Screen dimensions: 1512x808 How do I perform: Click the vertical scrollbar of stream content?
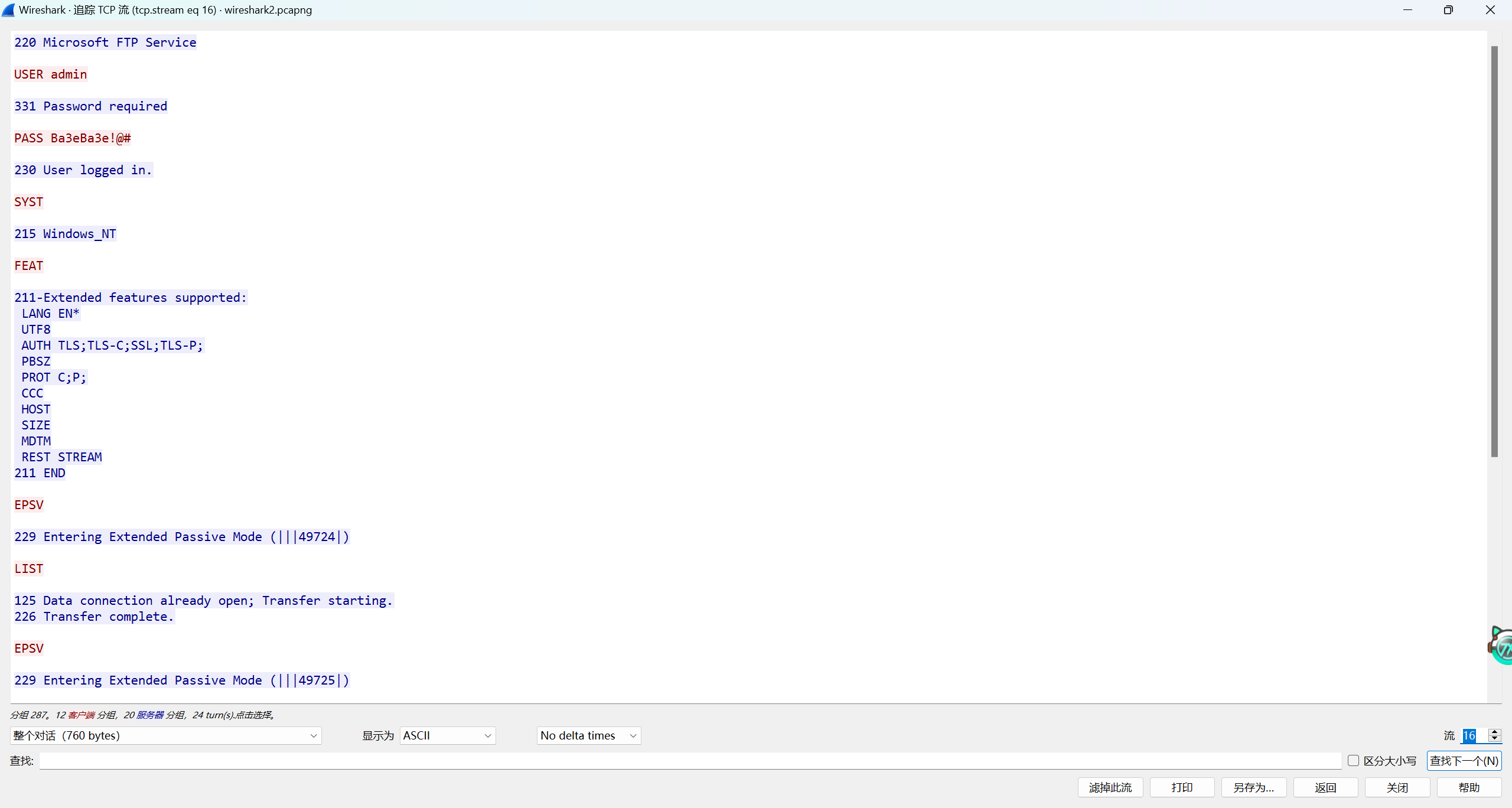click(1494, 251)
